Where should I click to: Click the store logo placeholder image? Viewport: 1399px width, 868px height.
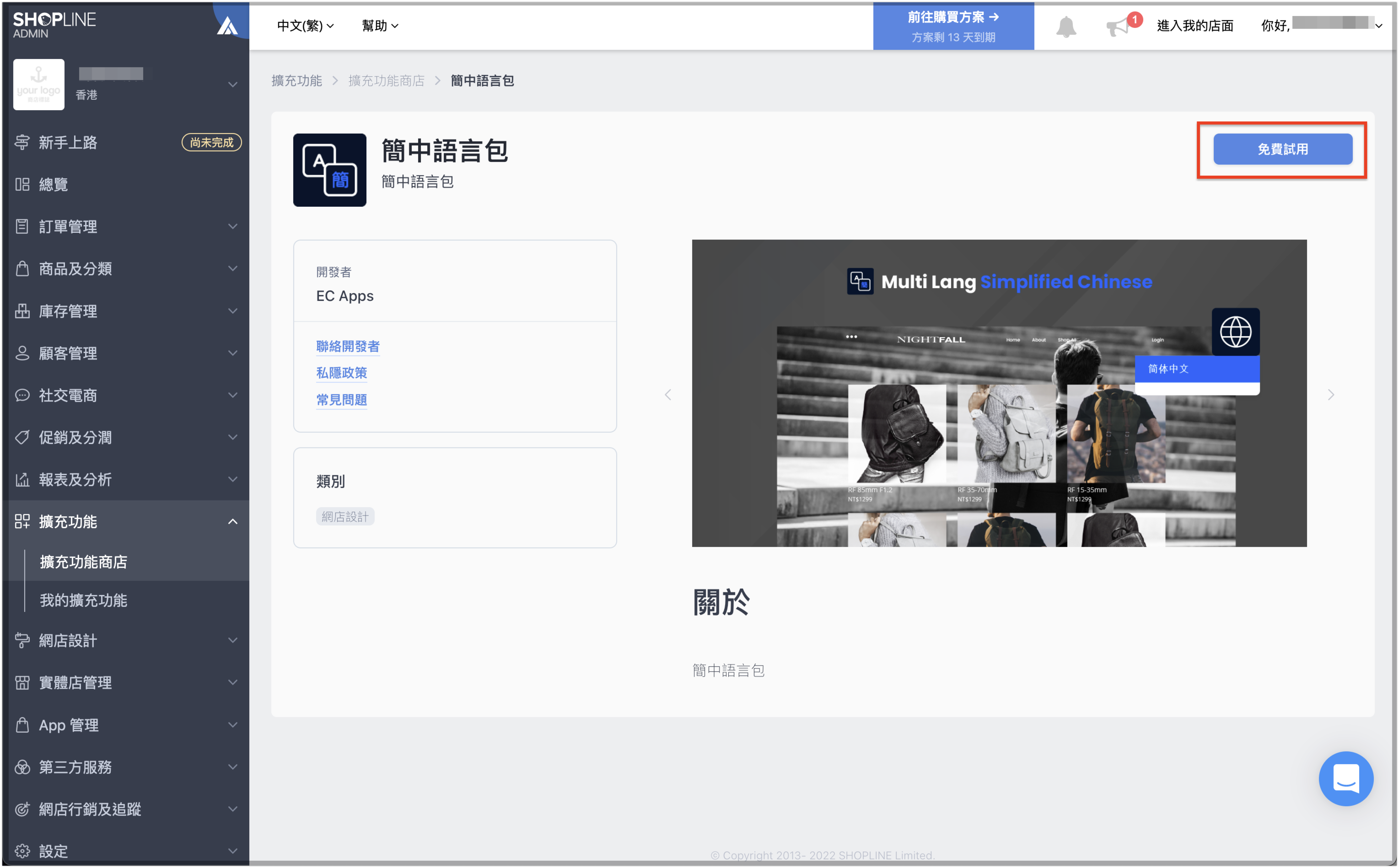click(38, 84)
